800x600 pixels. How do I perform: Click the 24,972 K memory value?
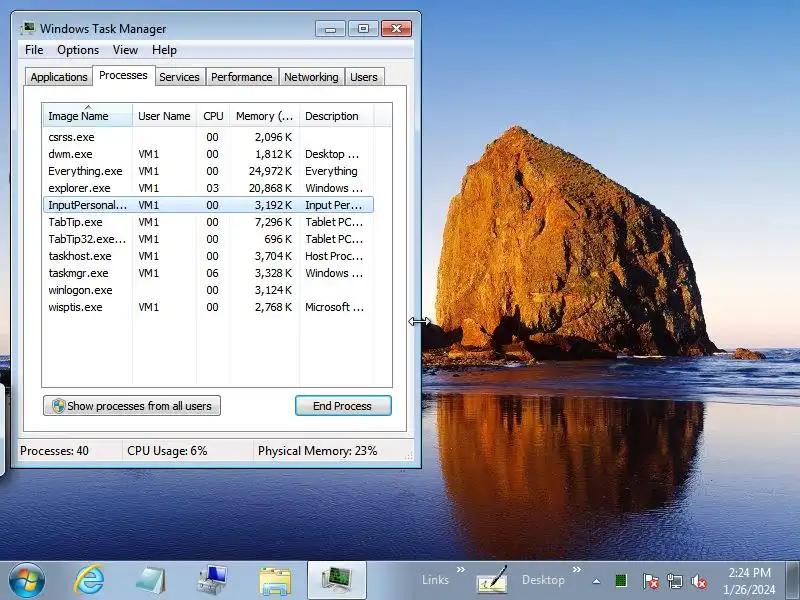click(270, 171)
